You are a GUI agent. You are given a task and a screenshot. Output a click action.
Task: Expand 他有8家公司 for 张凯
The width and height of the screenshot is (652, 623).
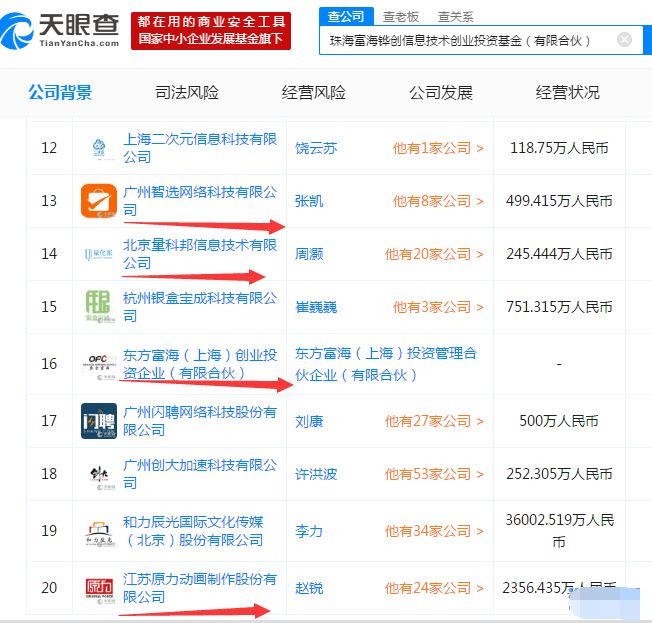[x=438, y=201]
